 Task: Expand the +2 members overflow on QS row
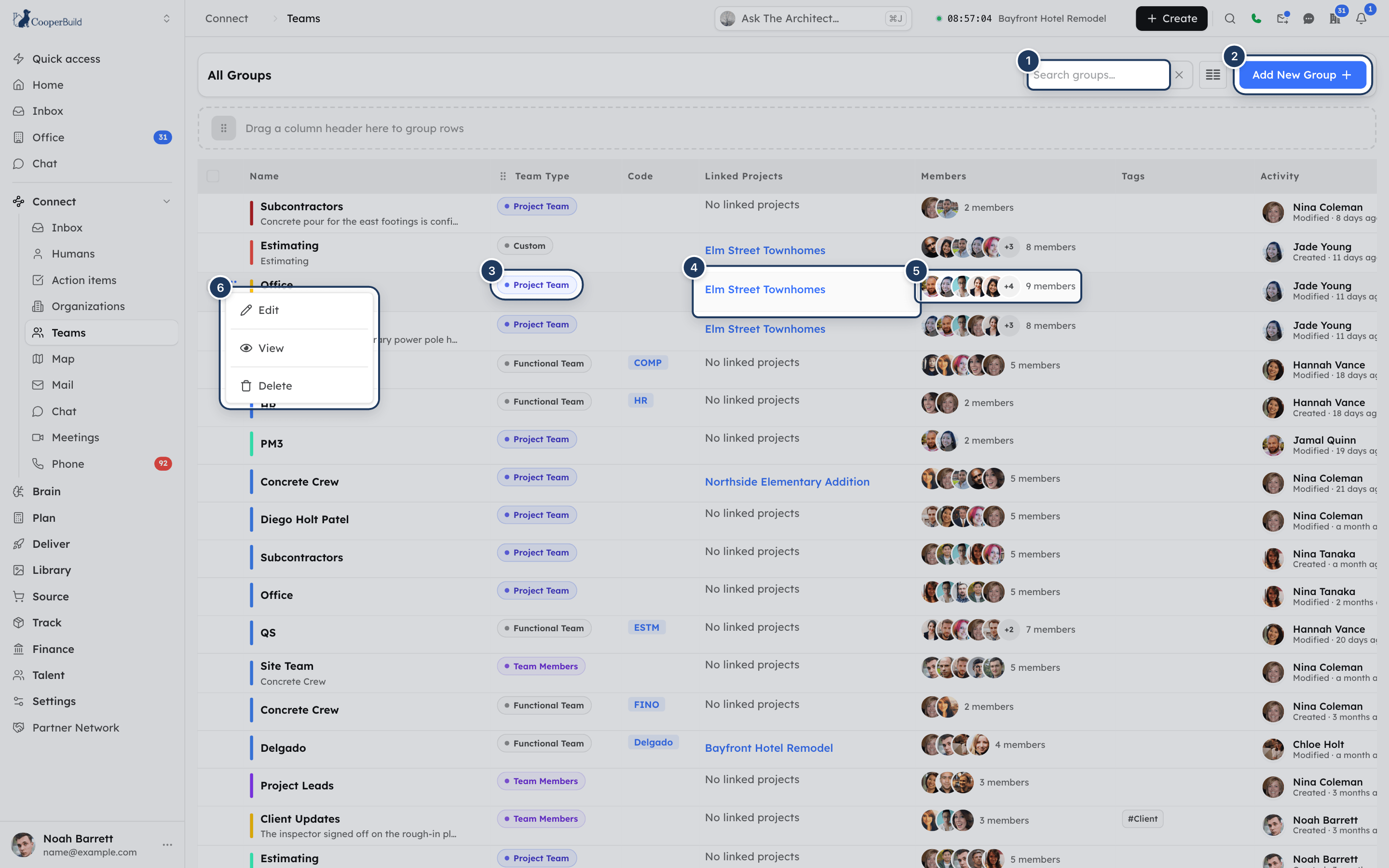1008,629
